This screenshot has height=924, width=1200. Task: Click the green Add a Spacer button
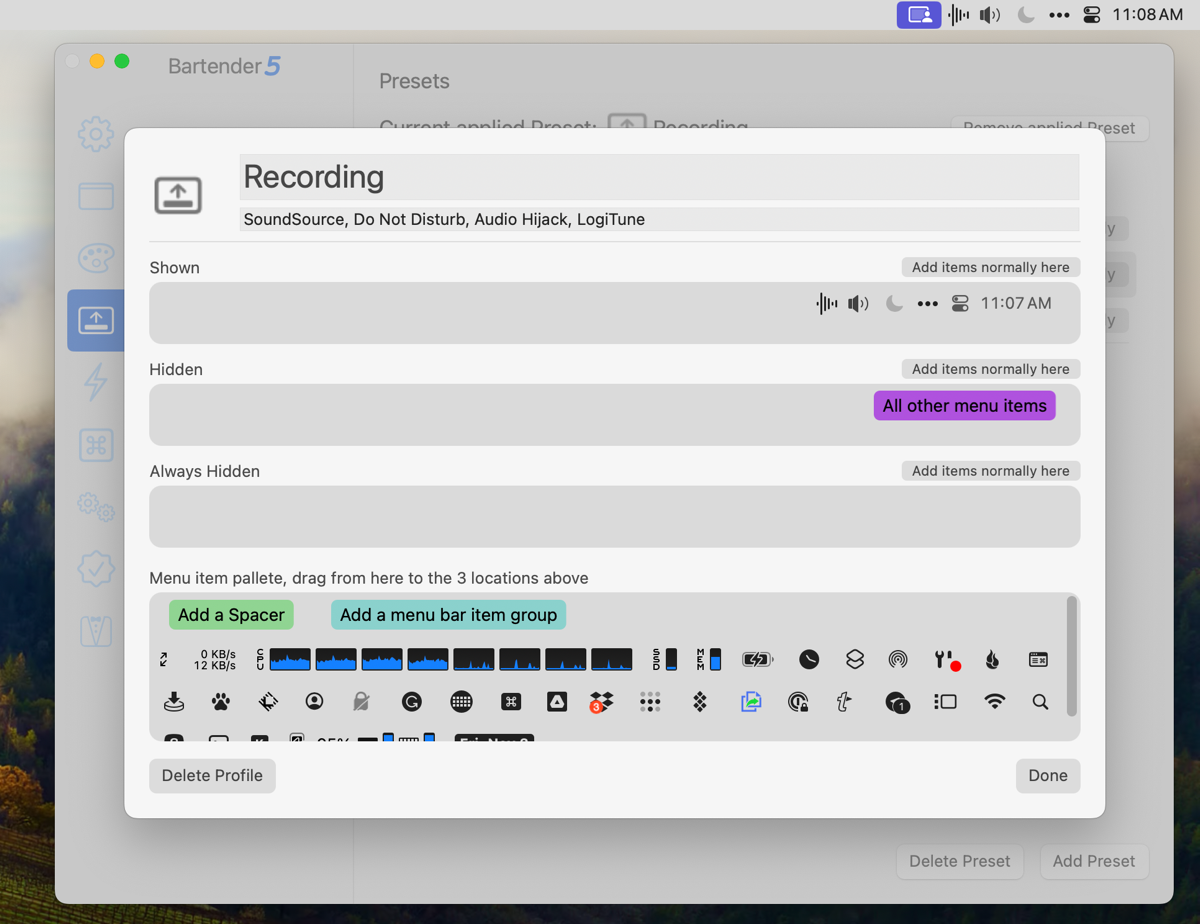[x=231, y=615]
